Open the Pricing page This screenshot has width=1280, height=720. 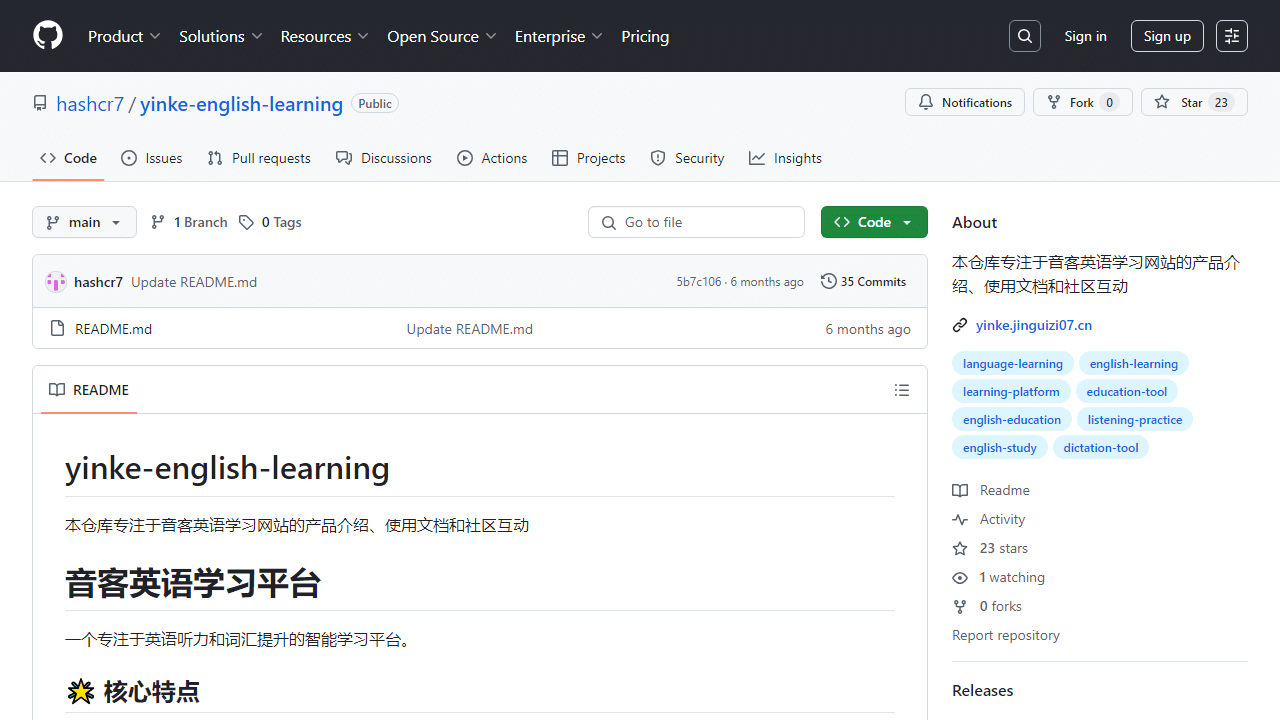coord(645,36)
